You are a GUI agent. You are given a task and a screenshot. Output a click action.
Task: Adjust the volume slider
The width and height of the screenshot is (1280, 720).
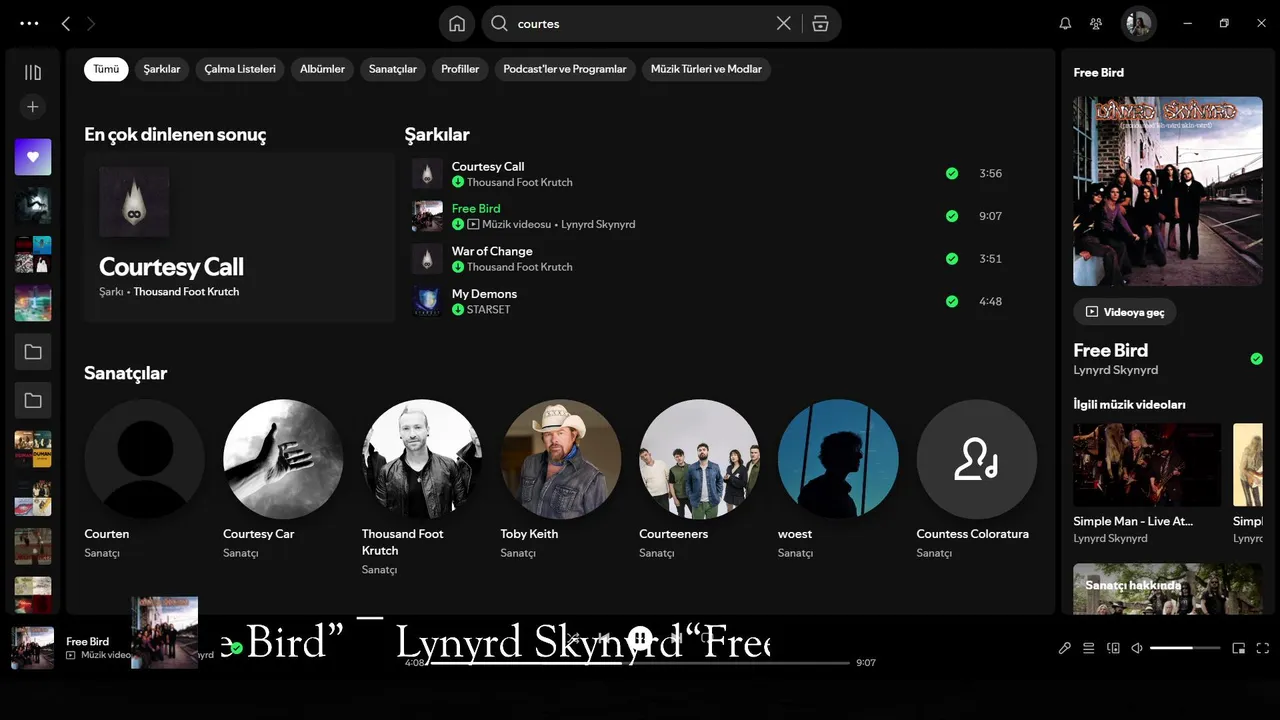(1185, 648)
